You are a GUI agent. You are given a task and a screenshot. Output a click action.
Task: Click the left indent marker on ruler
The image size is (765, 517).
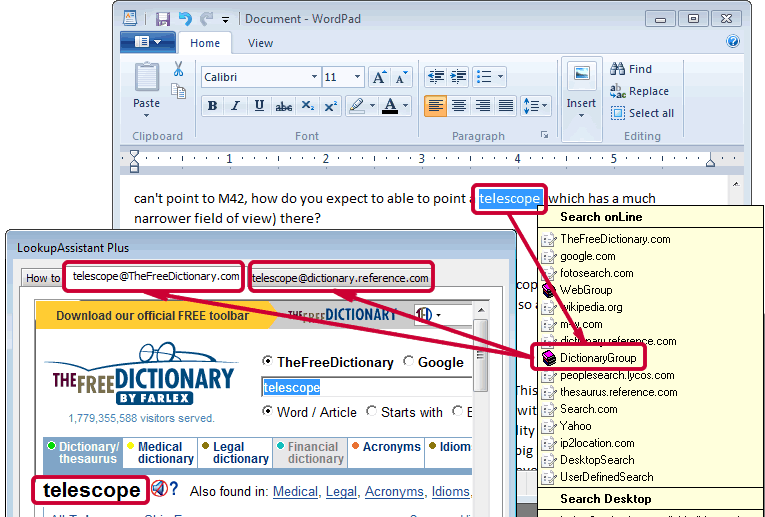[x=134, y=161]
